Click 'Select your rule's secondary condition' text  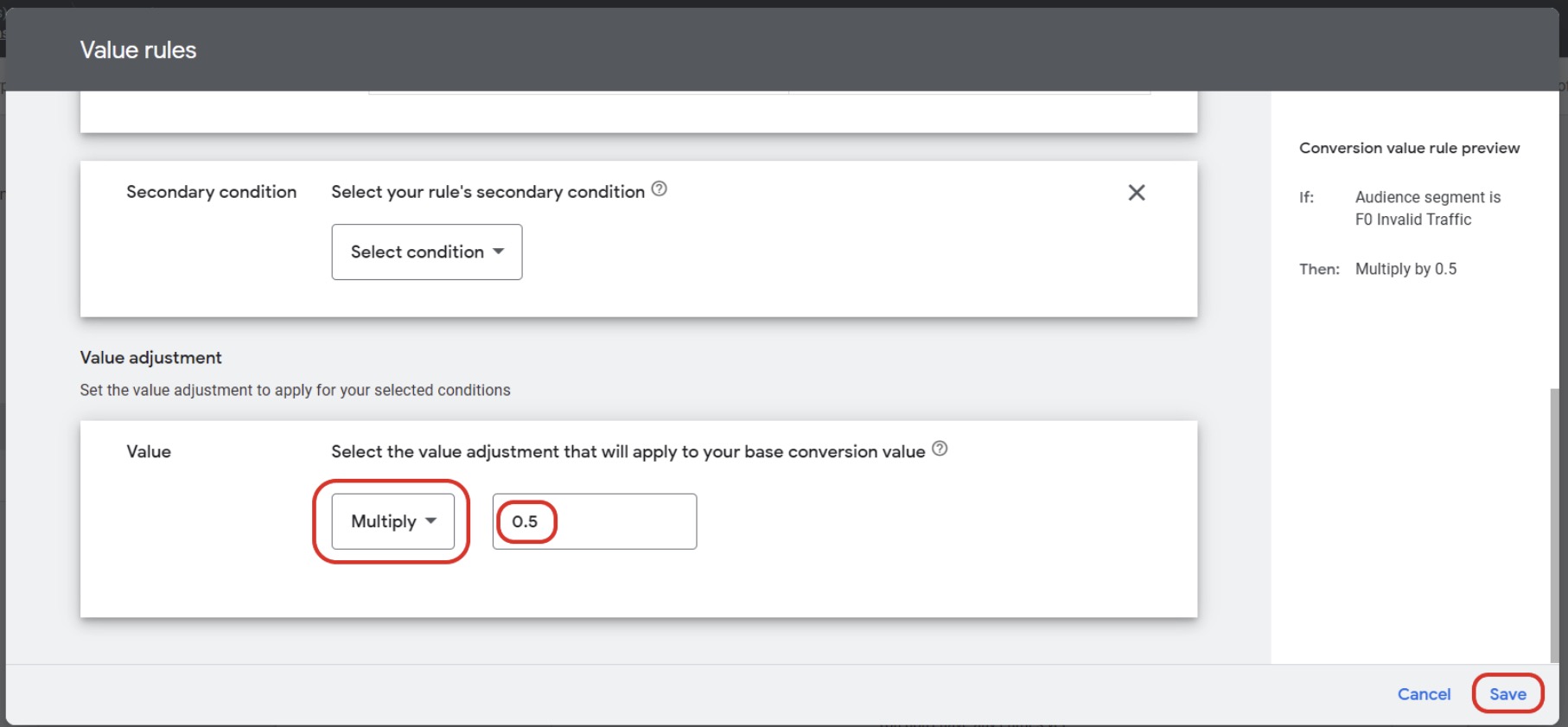pyautogui.click(x=488, y=192)
